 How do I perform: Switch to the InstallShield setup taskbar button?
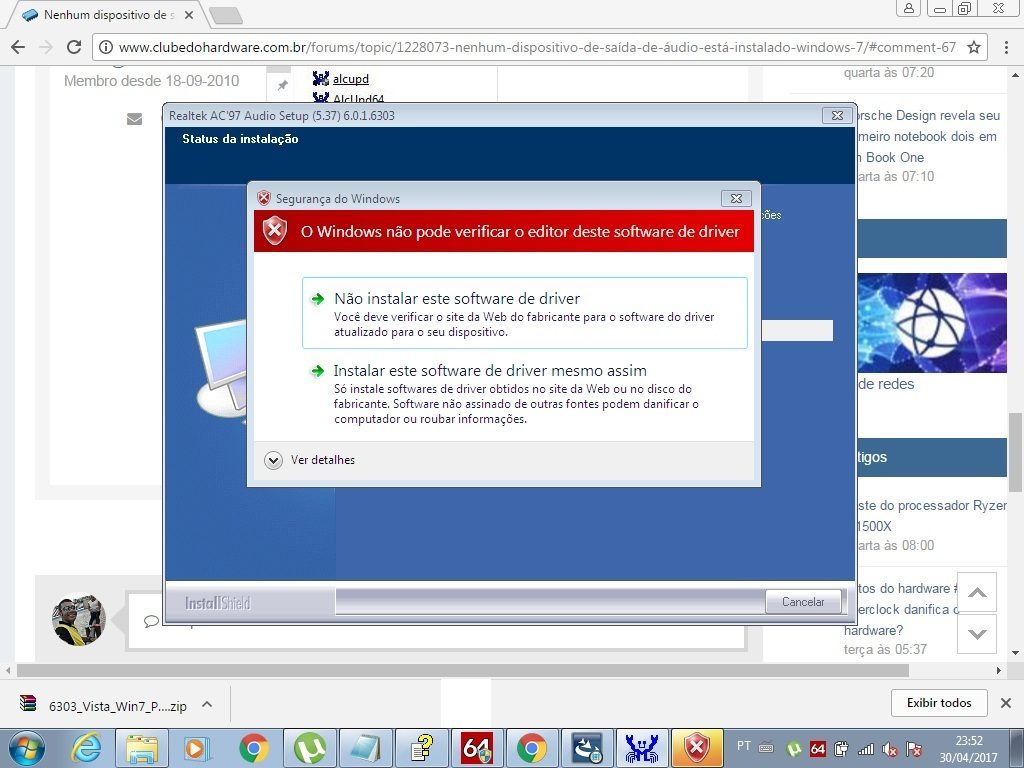coord(588,748)
